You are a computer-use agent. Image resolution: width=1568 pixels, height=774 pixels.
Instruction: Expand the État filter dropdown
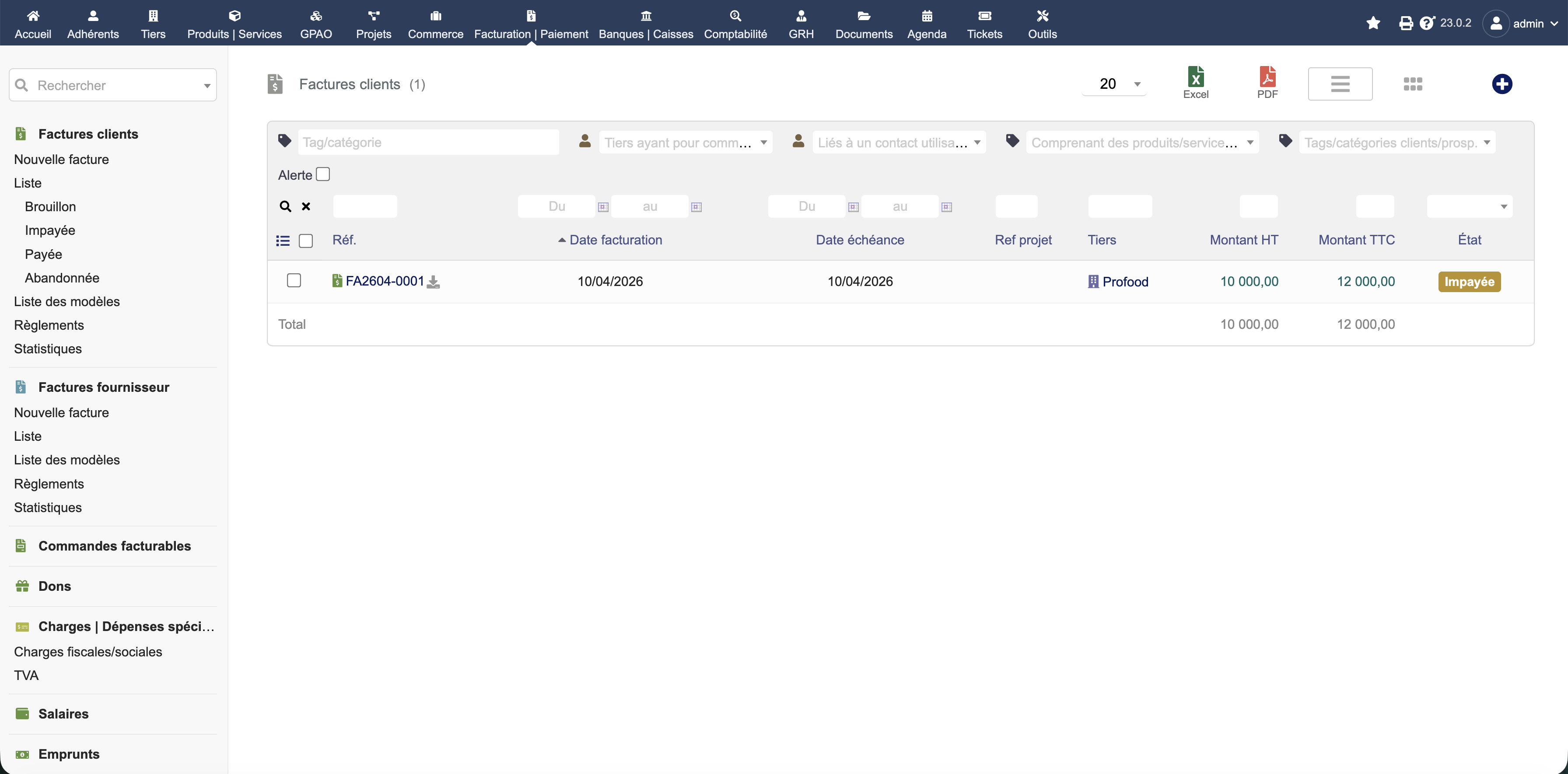[1469, 206]
